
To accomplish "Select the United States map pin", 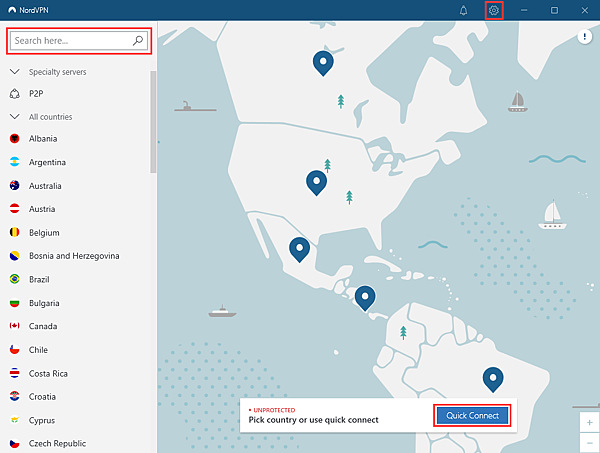I will (316, 183).
